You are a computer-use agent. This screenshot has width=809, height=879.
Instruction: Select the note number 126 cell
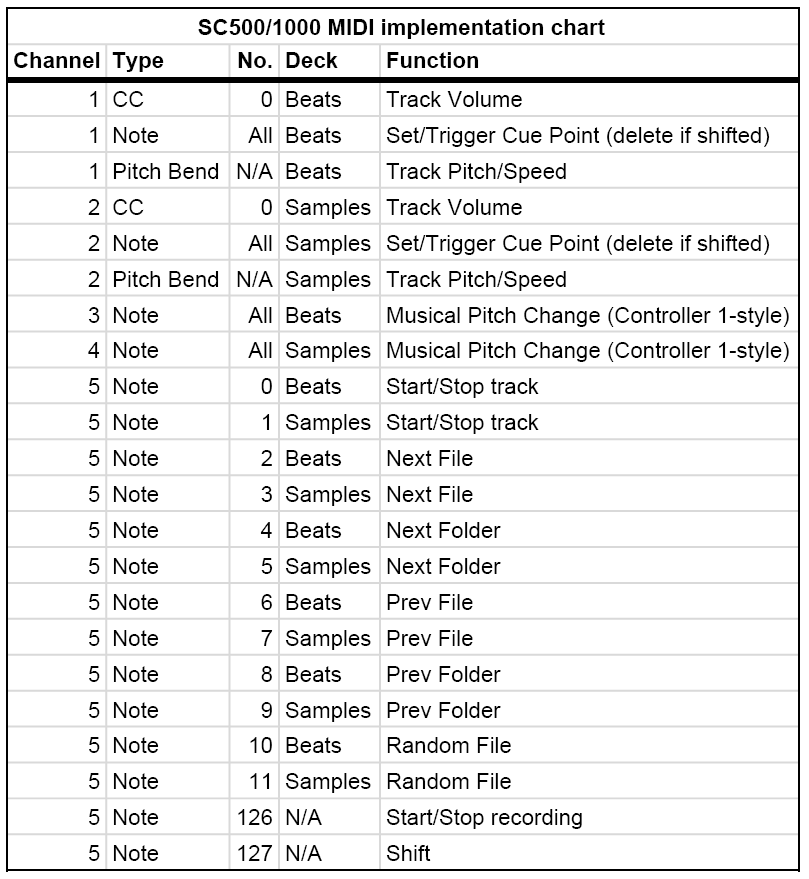pos(255,818)
